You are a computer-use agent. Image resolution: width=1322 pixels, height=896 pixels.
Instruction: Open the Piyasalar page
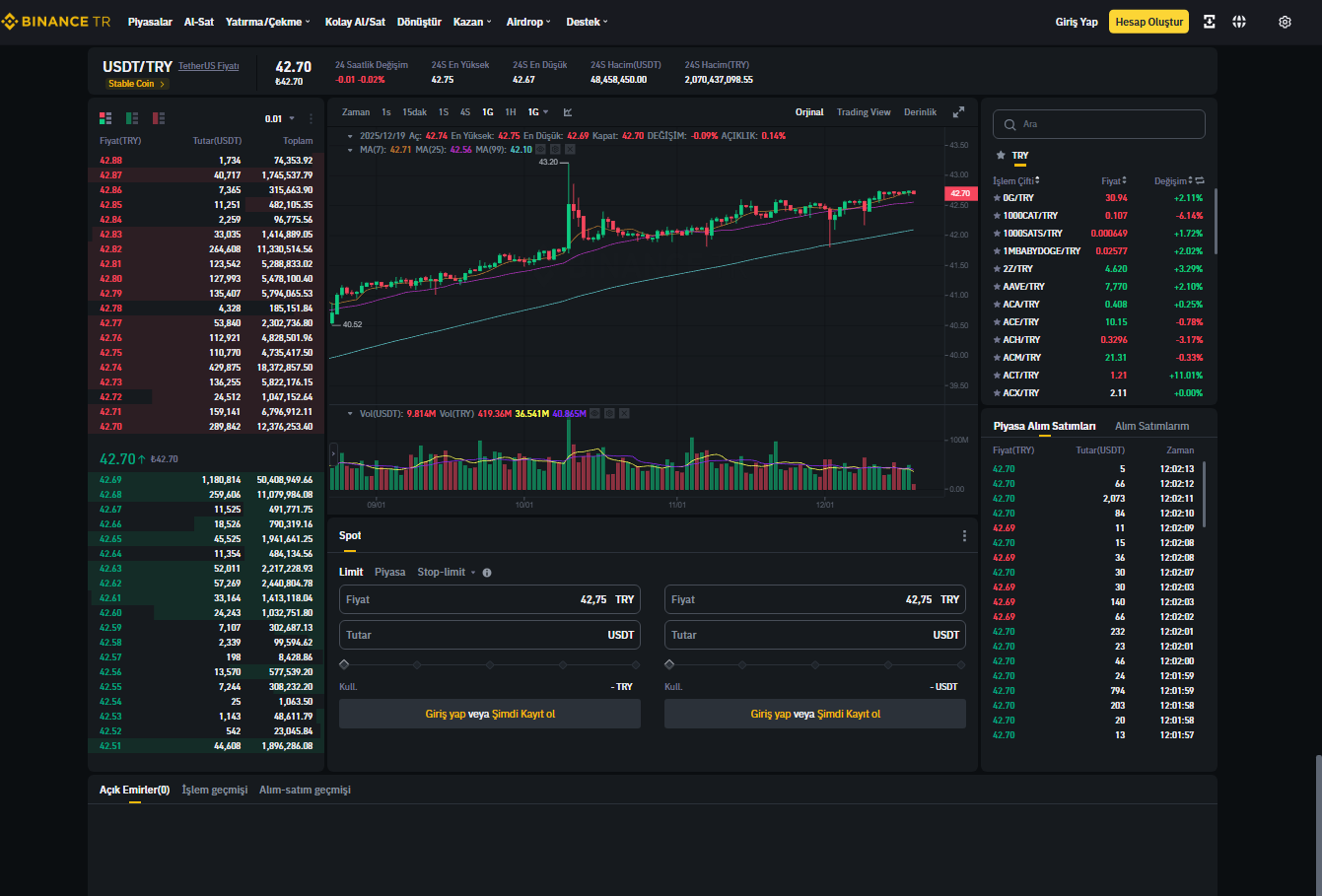coord(150,22)
